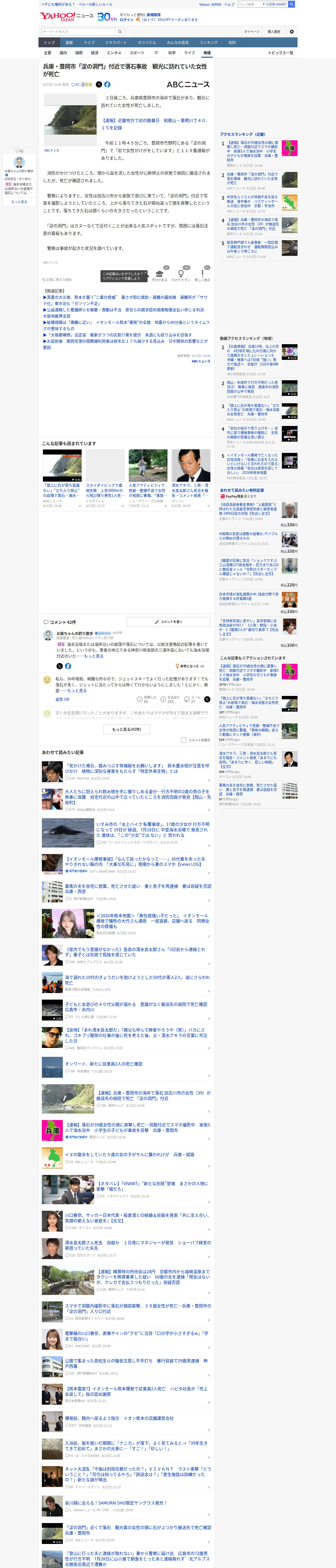This screenshot has width=336, height=1568.
Task: Open article オンワード、新たに従業員2人の死亡確認
Action: (104, 1064)
